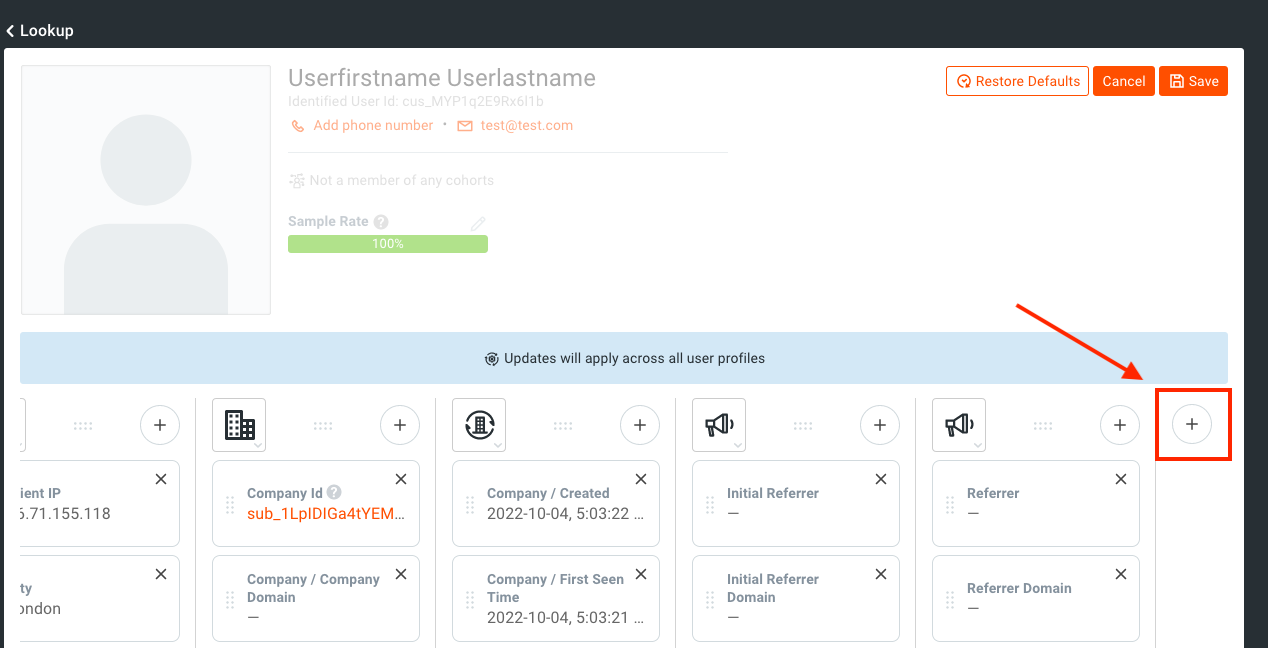The width and height of the screenshot is (1268, 648).
Task: Add a field to the Initial Referrer column
Action: tap(879, 425)
